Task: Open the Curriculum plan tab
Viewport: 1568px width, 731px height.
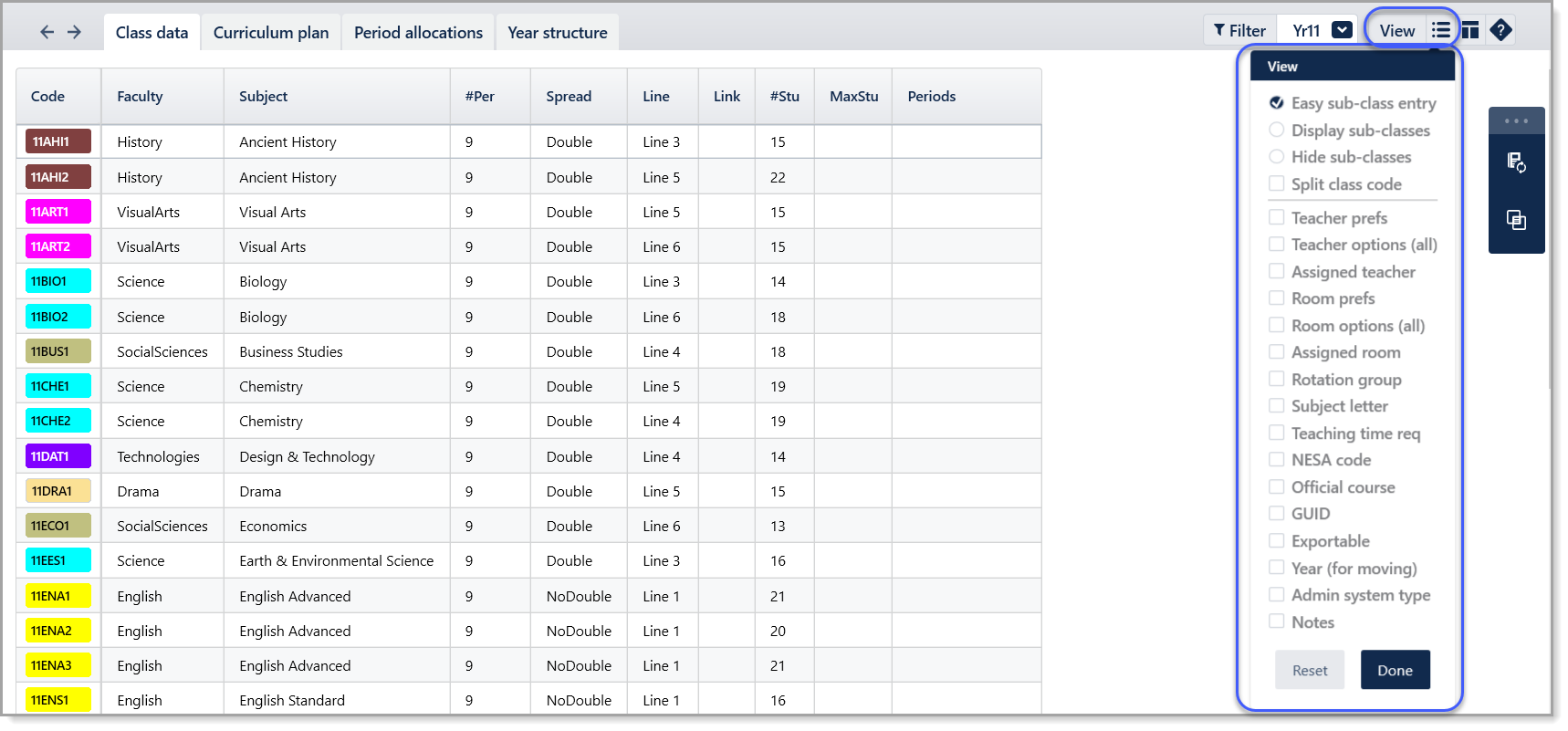Action: point(271,33)
